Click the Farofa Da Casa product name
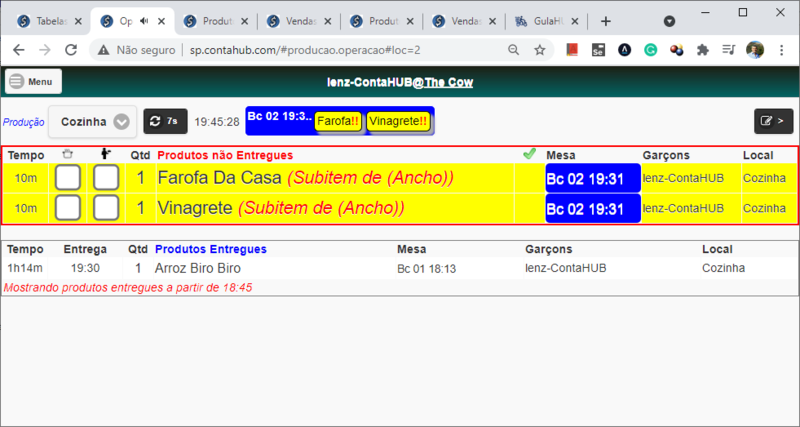This screenshot has width=800, height=427. (x=219, y=178)
